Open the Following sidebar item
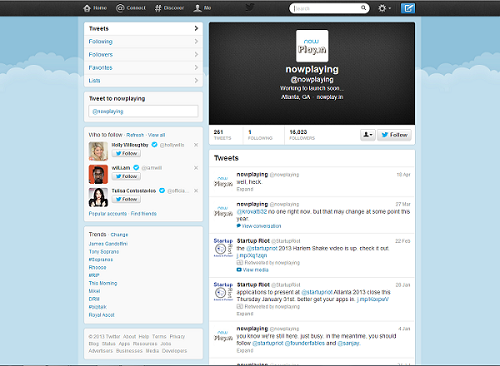 click(143, 42)
